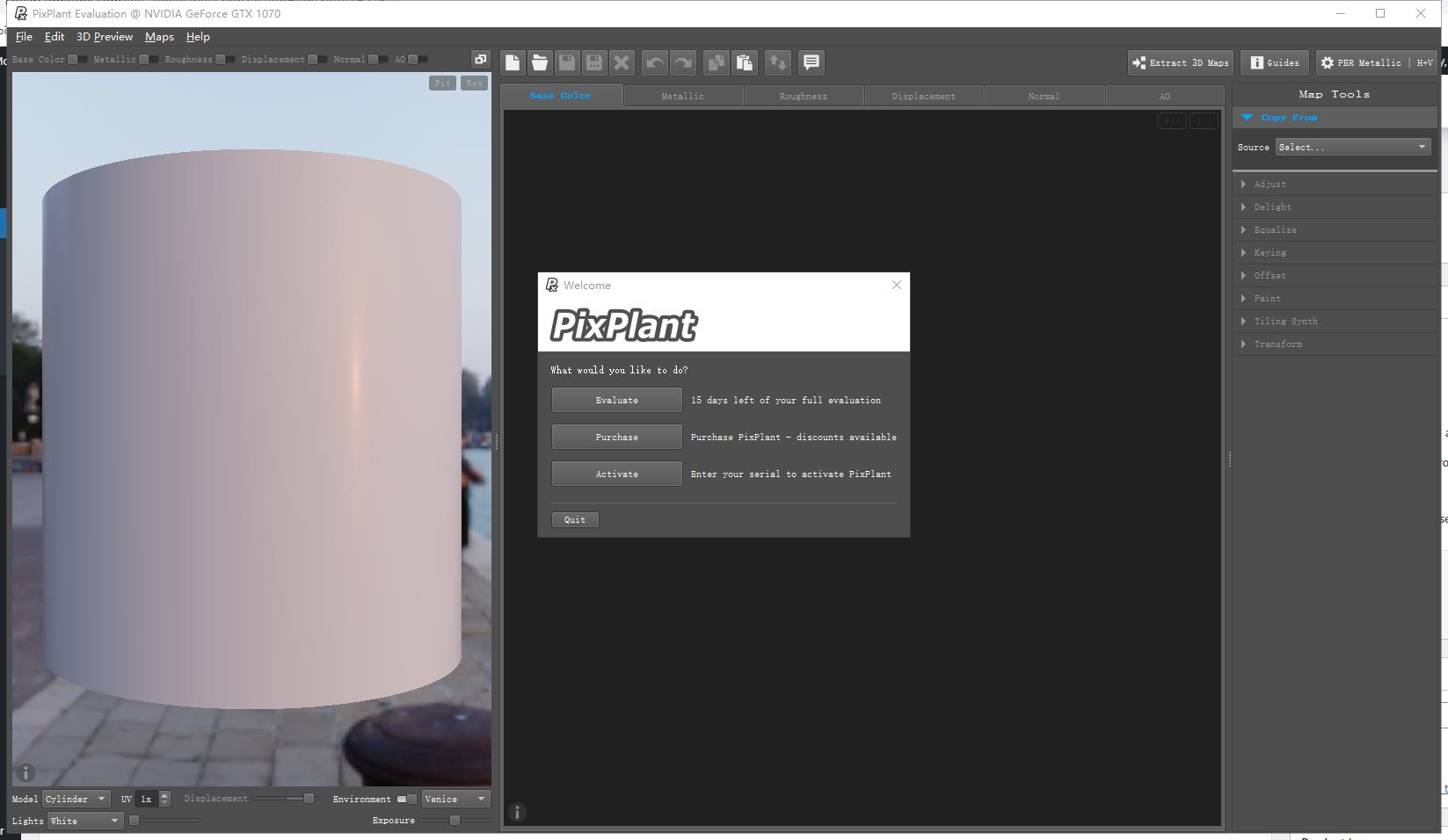1448x840 pixels.
Task: Click the Lights intensity slider handle
Action: [134, 820]
